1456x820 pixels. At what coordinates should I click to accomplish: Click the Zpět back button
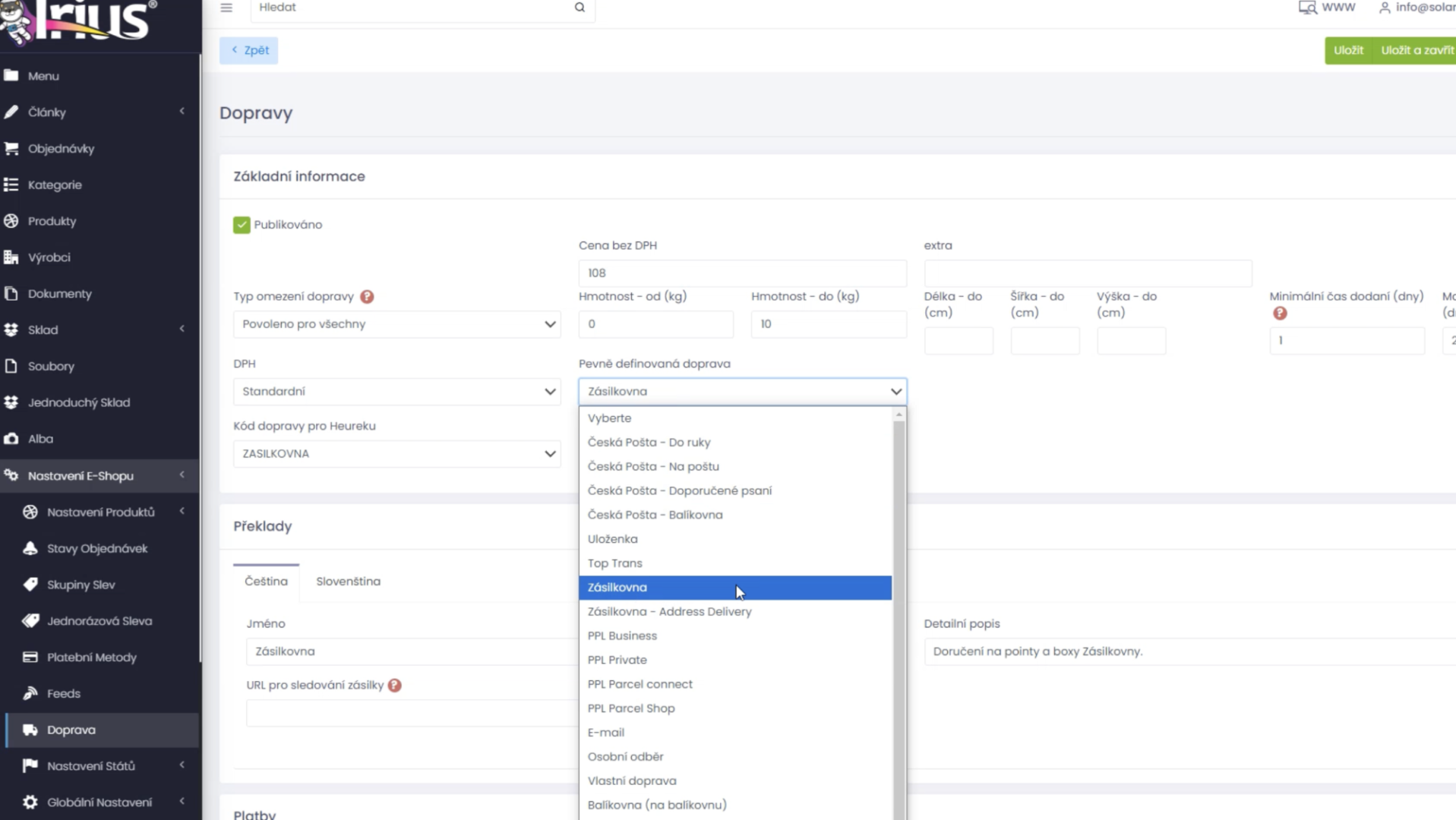pos(249,50)
